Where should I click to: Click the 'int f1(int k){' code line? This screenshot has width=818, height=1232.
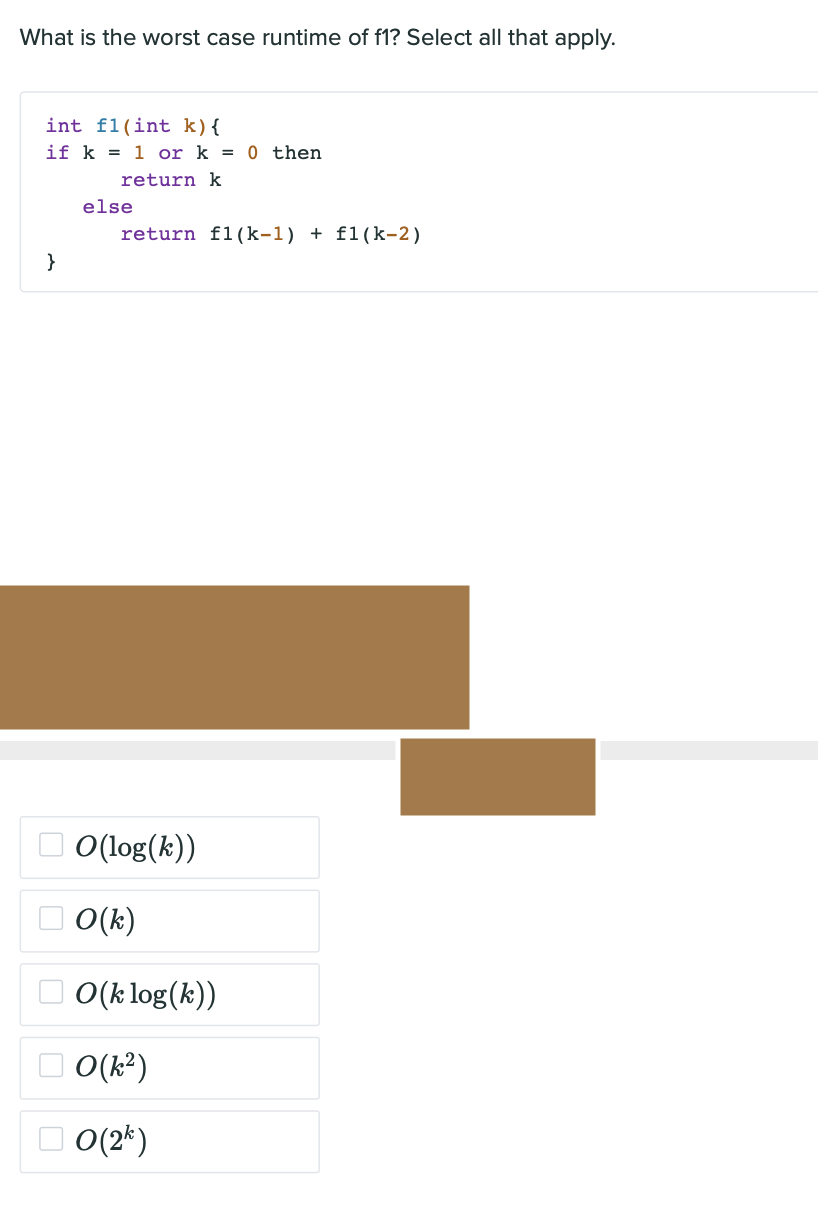[134, 126]
